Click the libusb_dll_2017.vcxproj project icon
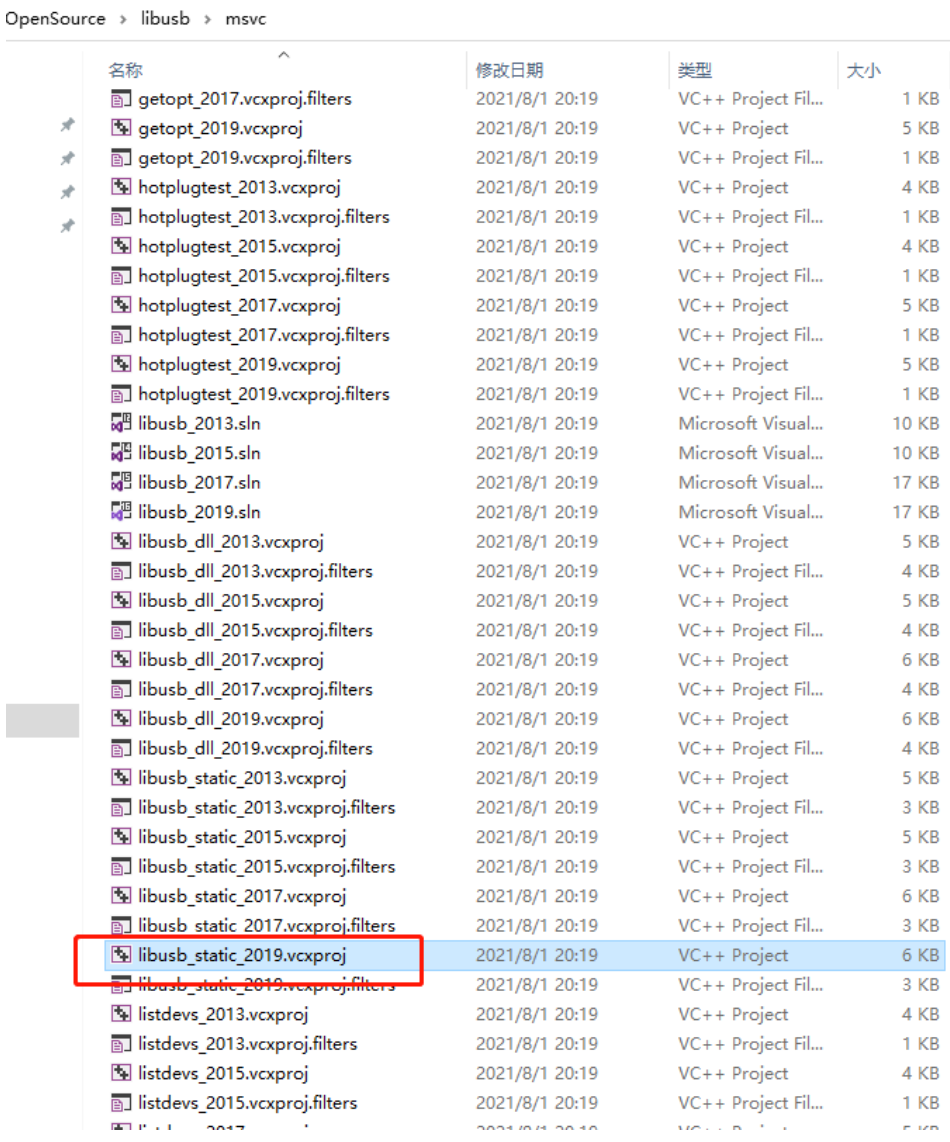The width and height of the screenshot is (950, 1142). coord(121,660)
